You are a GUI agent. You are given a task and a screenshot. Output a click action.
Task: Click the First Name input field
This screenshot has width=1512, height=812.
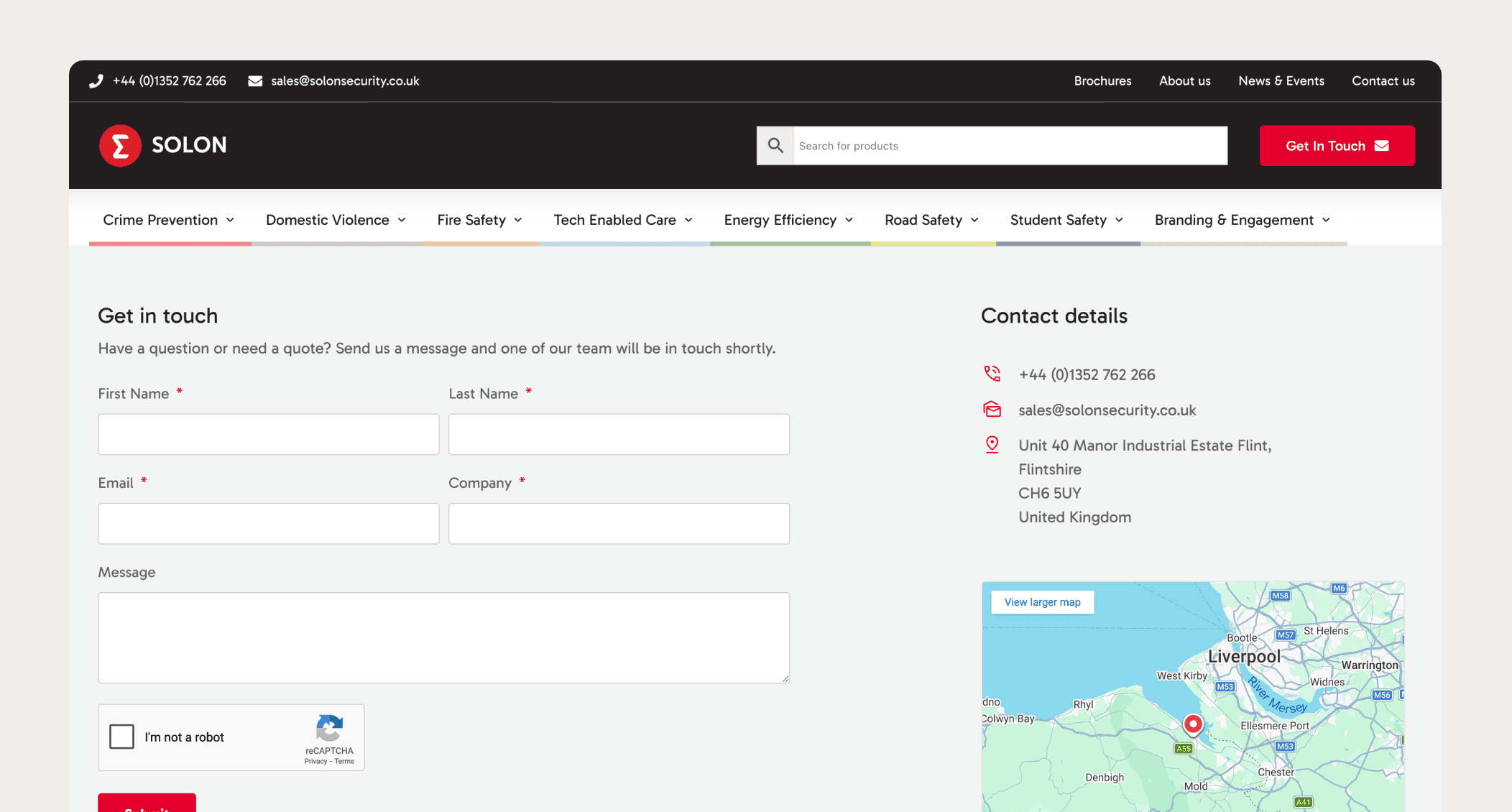pyautogui.click(x=268, y=434)
